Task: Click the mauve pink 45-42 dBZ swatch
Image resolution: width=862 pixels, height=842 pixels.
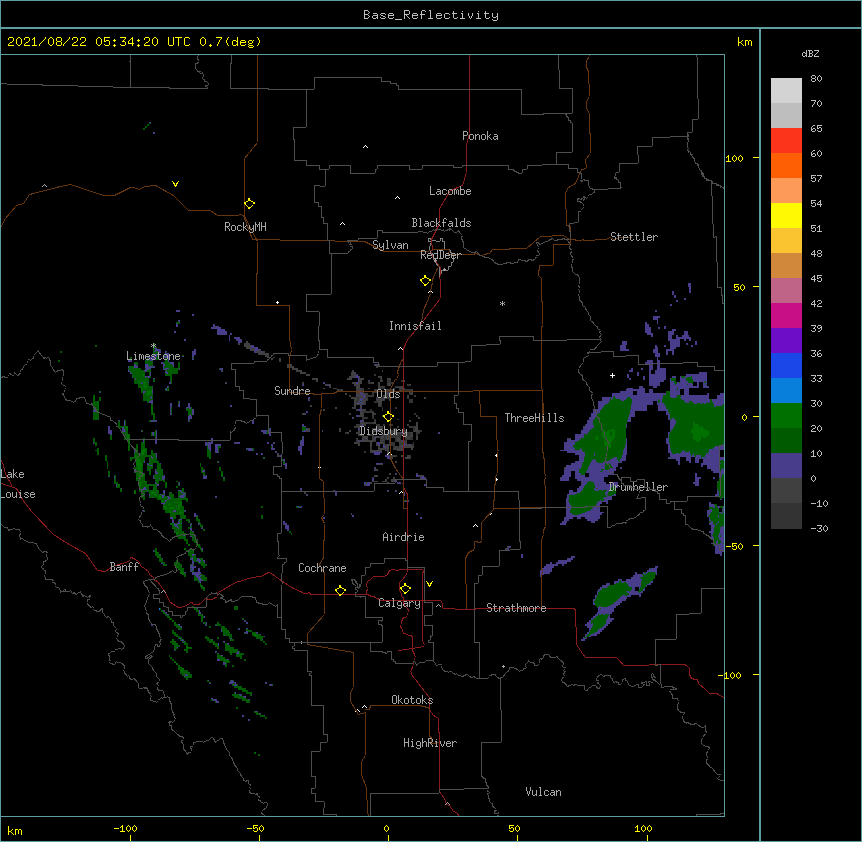Action: (786, 290)
